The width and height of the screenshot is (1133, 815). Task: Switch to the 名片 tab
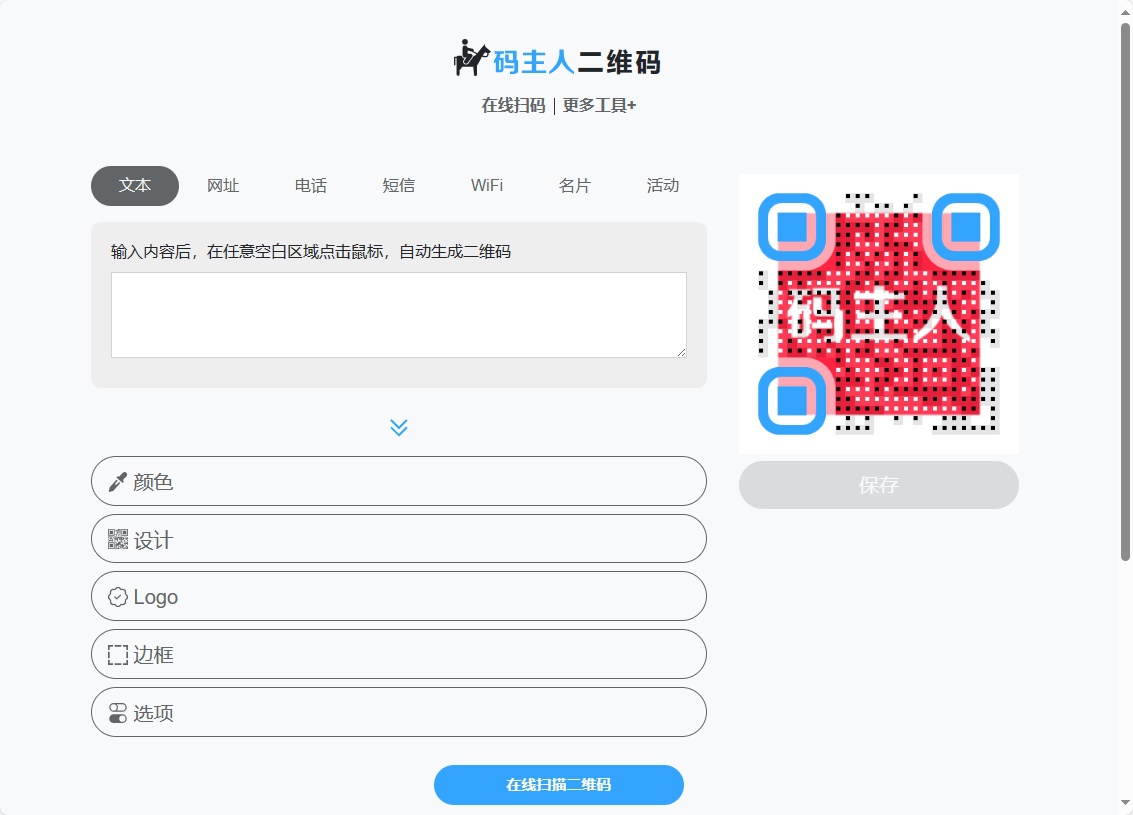click(574, 186)
